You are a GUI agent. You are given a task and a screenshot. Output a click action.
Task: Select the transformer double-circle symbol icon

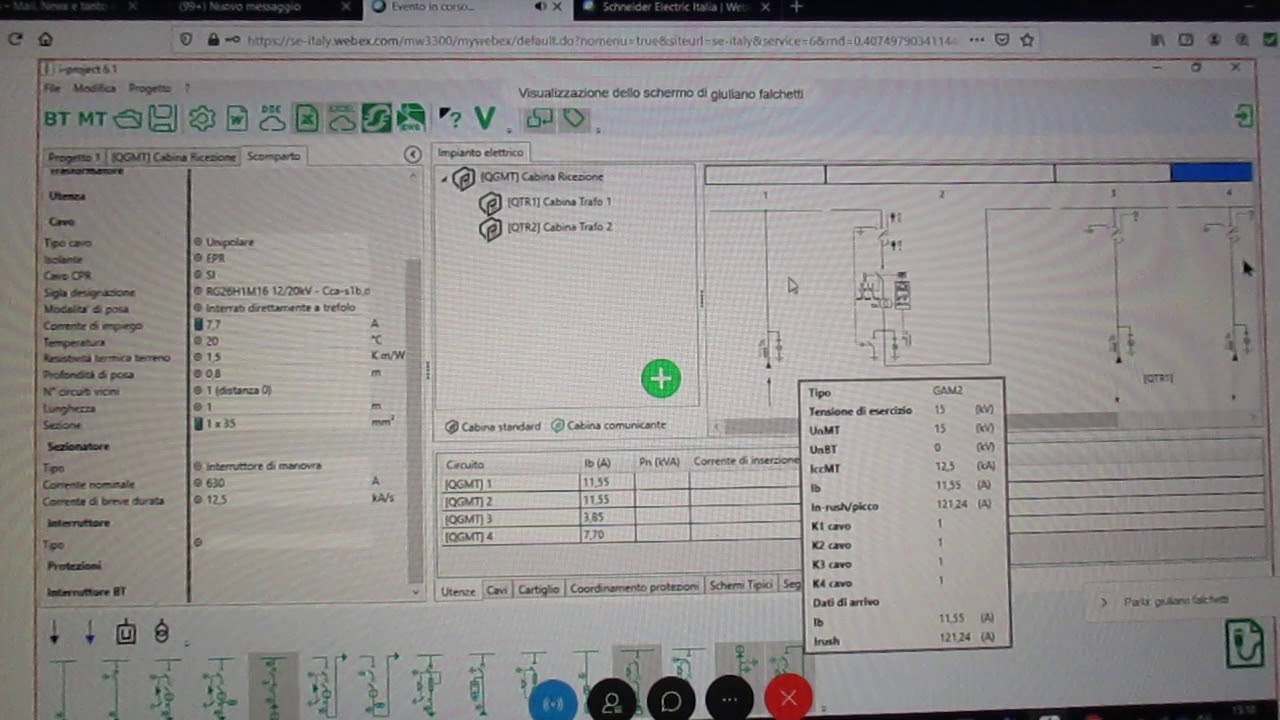coord(161,632)
